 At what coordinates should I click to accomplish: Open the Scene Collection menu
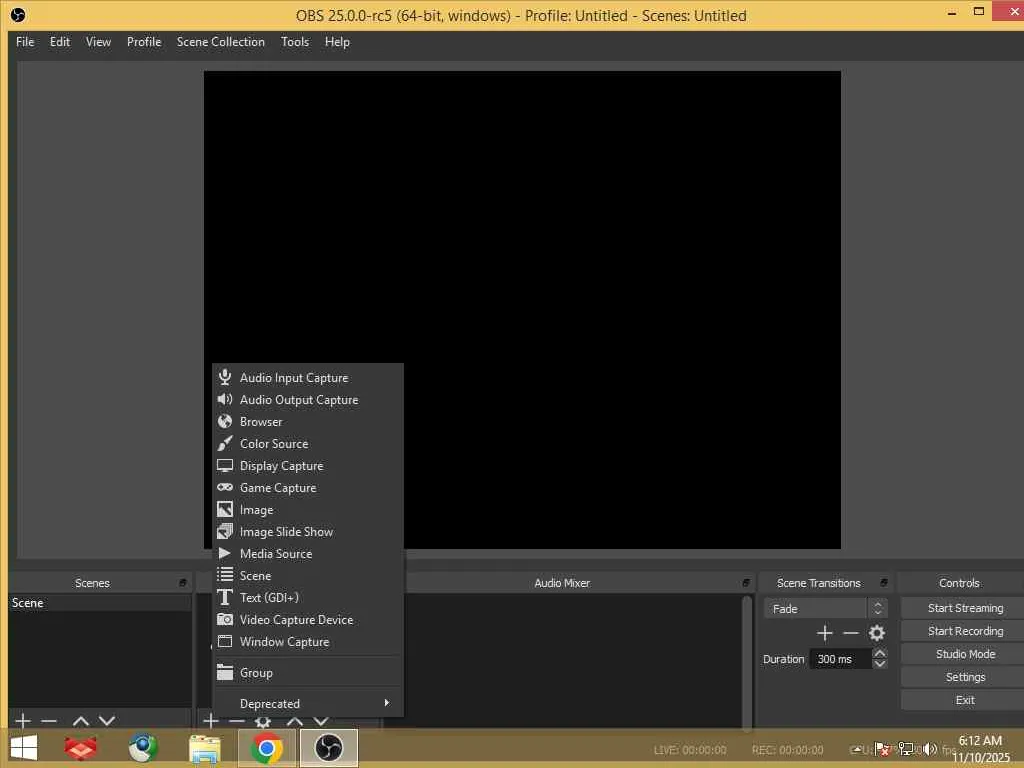coord(221,42)
